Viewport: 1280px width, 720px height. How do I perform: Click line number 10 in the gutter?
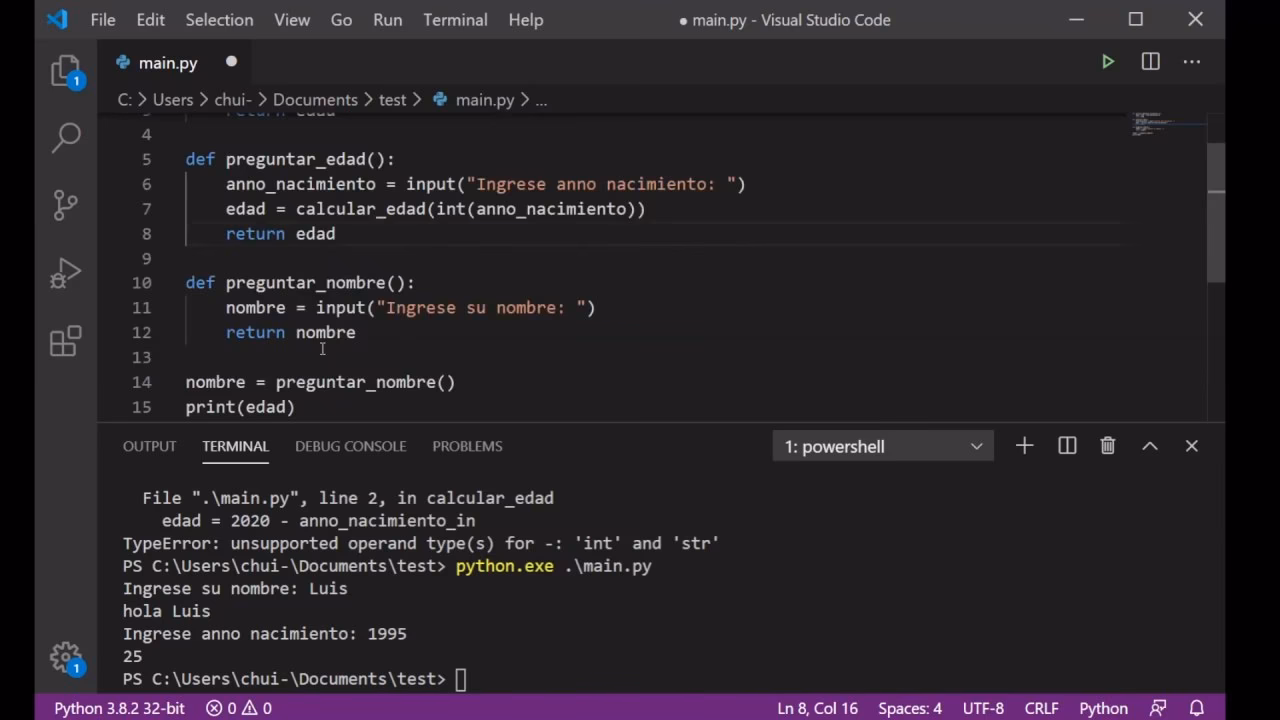(x=141, y=283)
